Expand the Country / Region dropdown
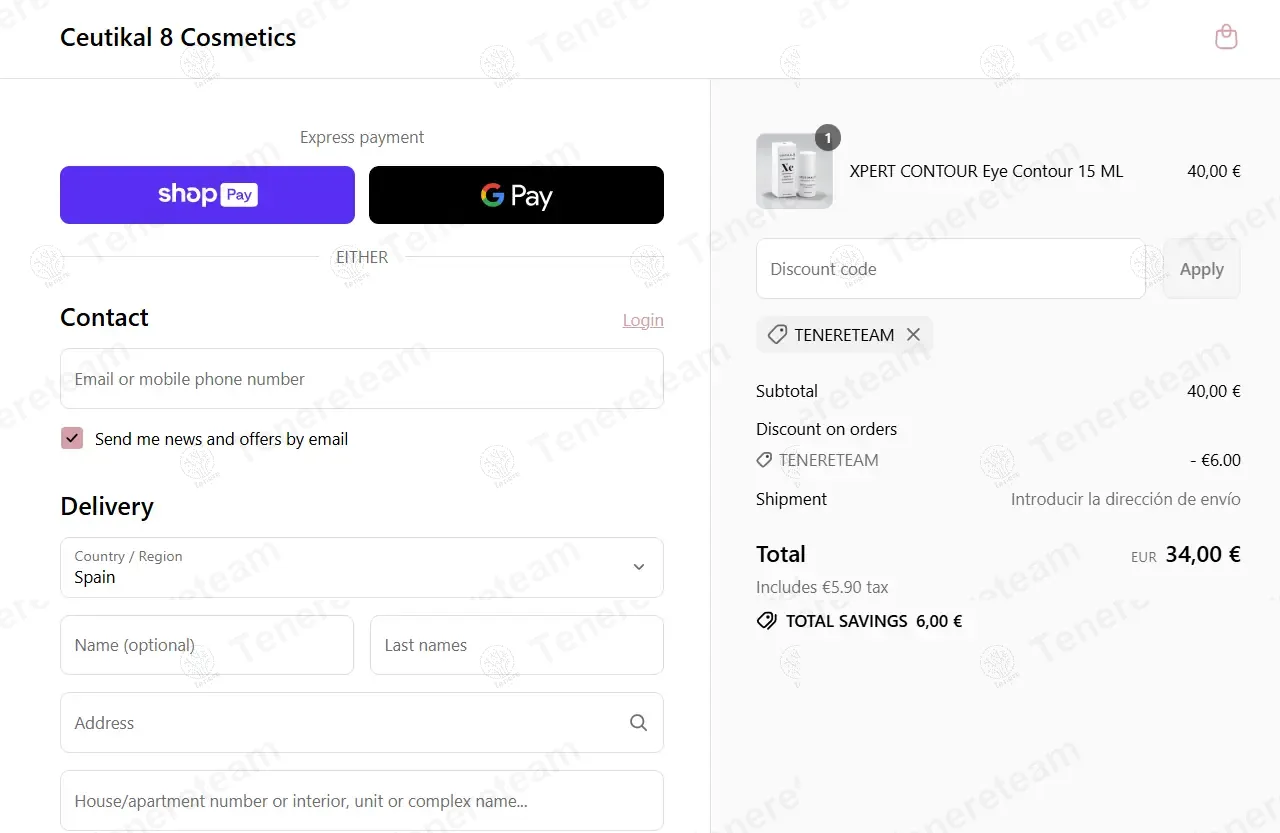 362,568
